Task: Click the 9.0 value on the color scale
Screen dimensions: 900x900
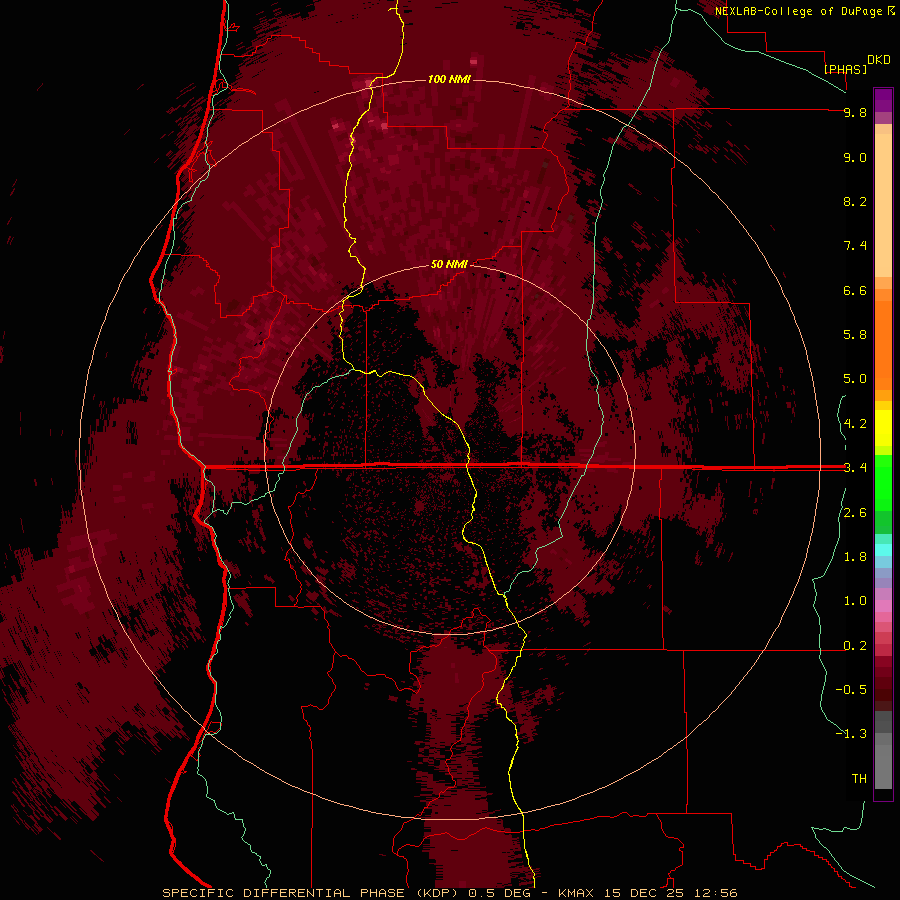Action: 855,158
